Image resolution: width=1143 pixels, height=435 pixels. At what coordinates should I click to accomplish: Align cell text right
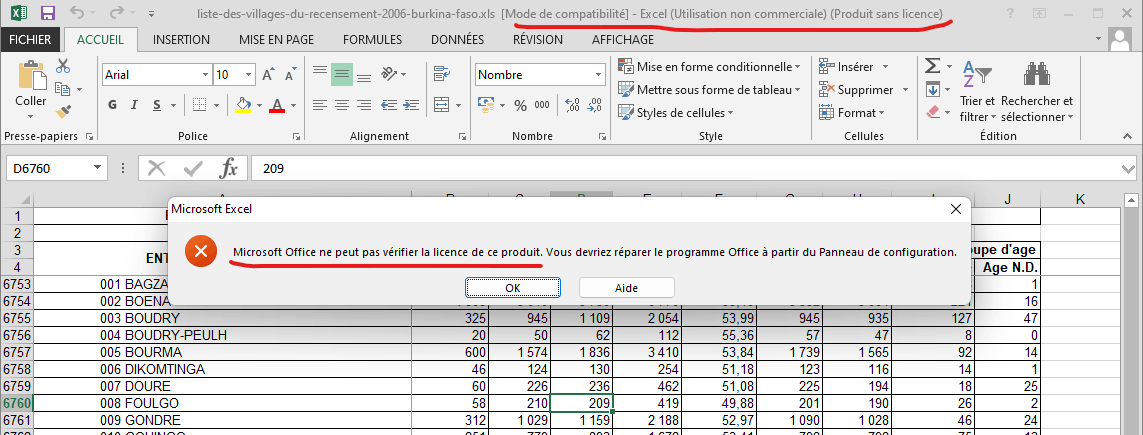pos(364,105)
